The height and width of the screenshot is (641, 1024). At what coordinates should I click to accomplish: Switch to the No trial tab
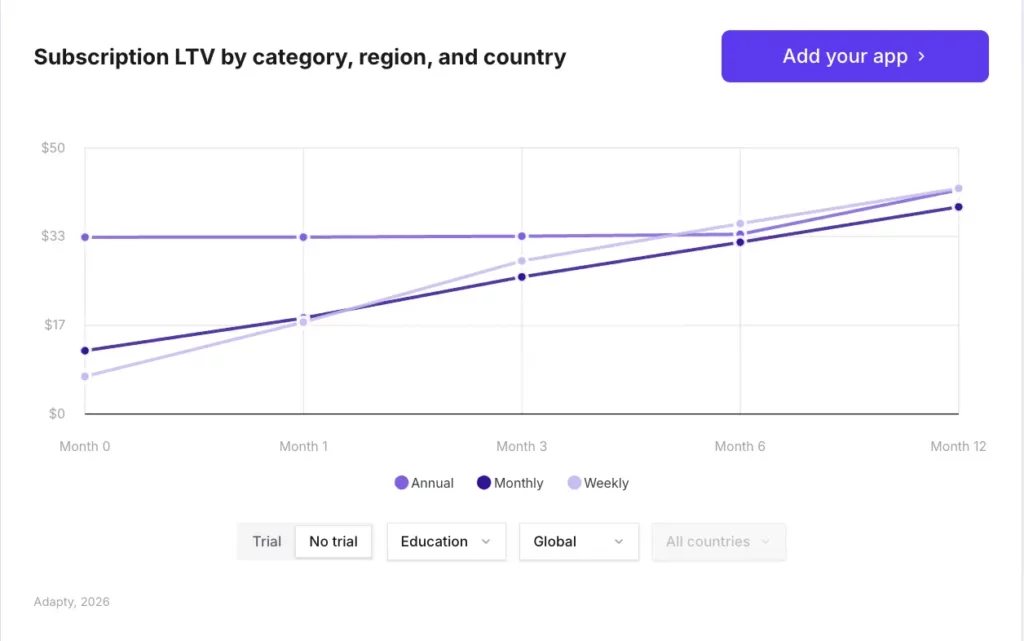click(x=333, y=541)
